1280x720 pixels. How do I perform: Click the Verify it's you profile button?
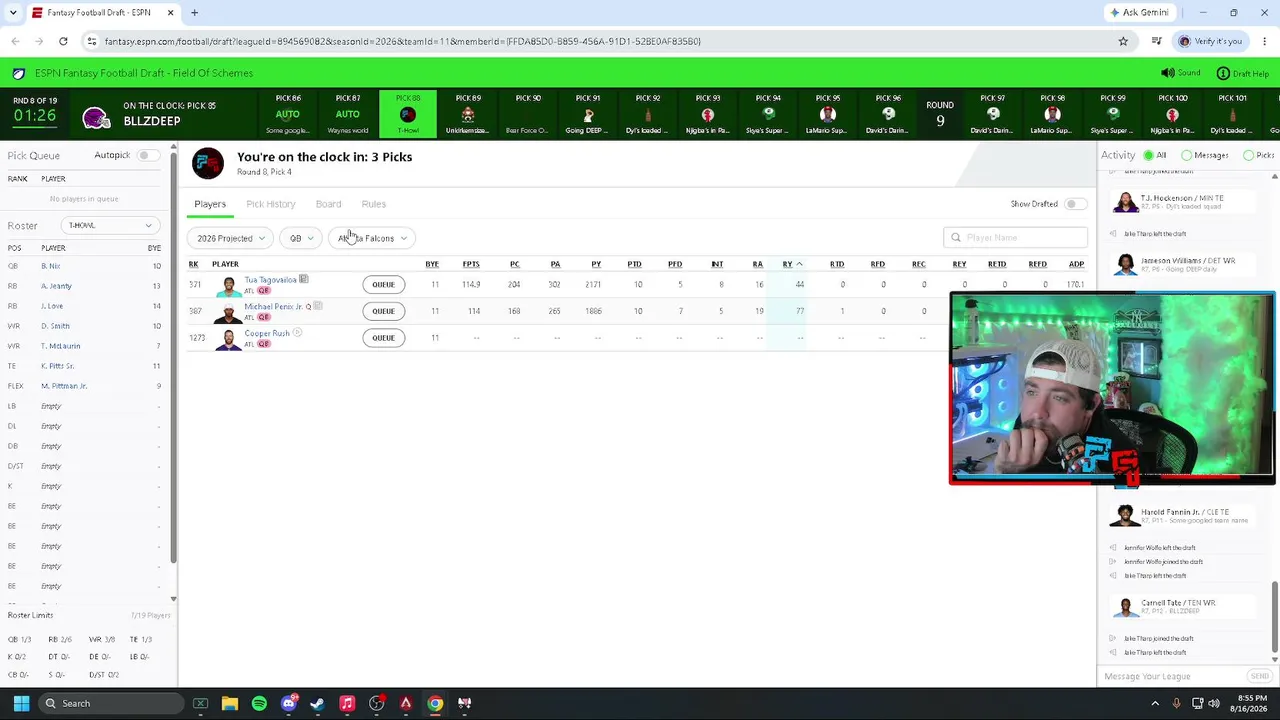point(1209,41)
